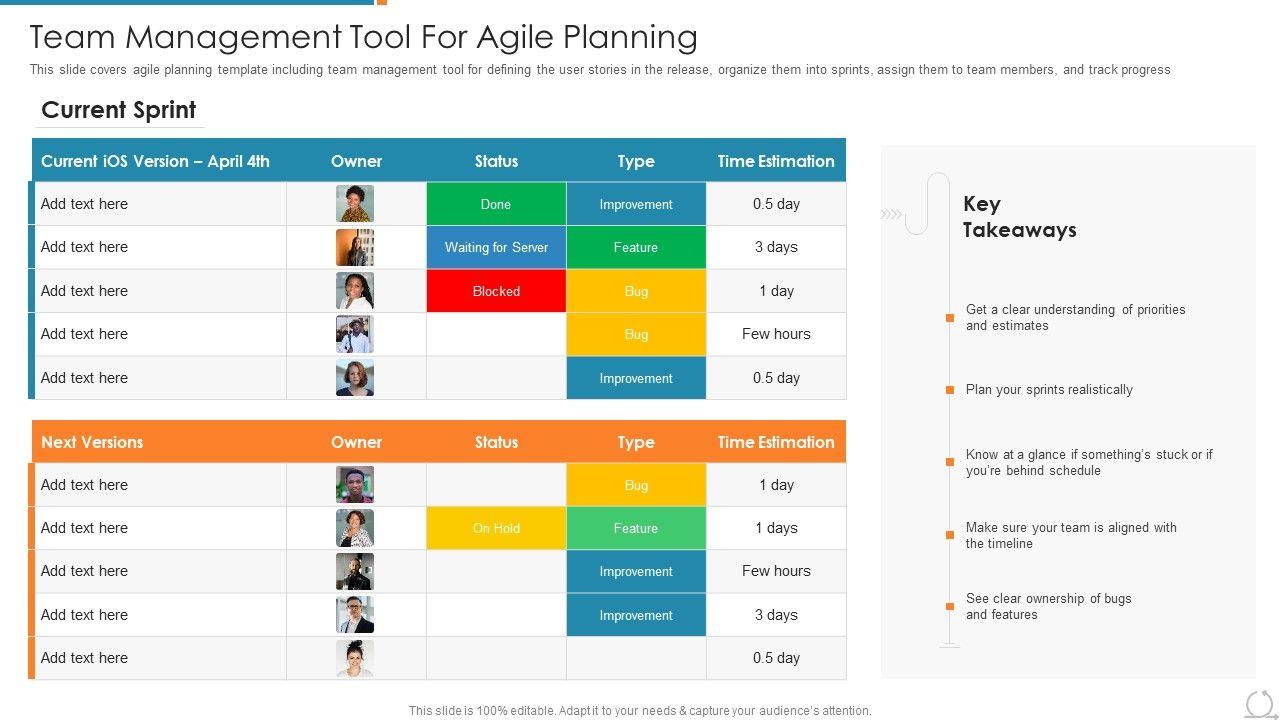1280x720 pixels.
Task: Select the owner avatar beside Waiting for Server
Action: tap(355, 247)
